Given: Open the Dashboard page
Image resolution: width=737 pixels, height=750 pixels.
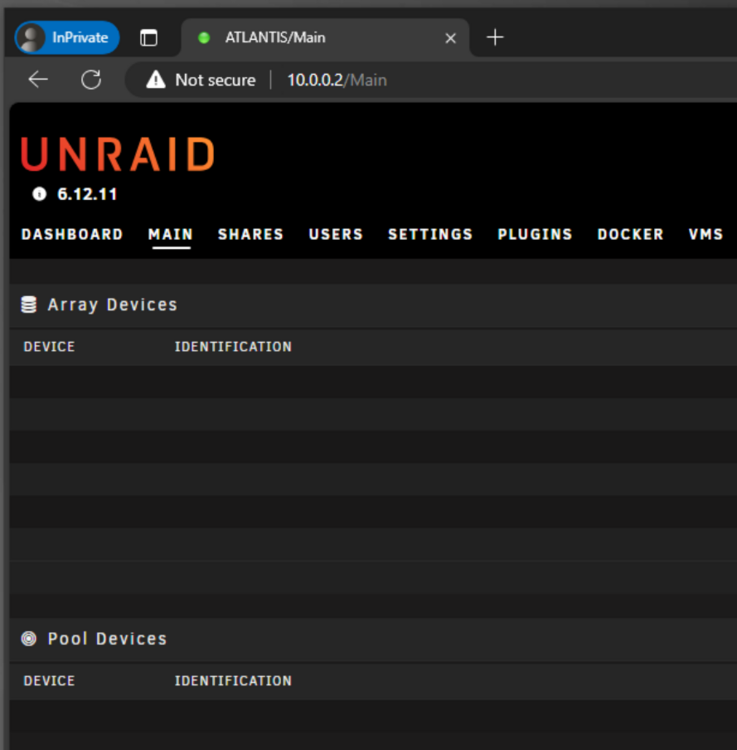Looking at the screenshot, I should click(72, 234).
